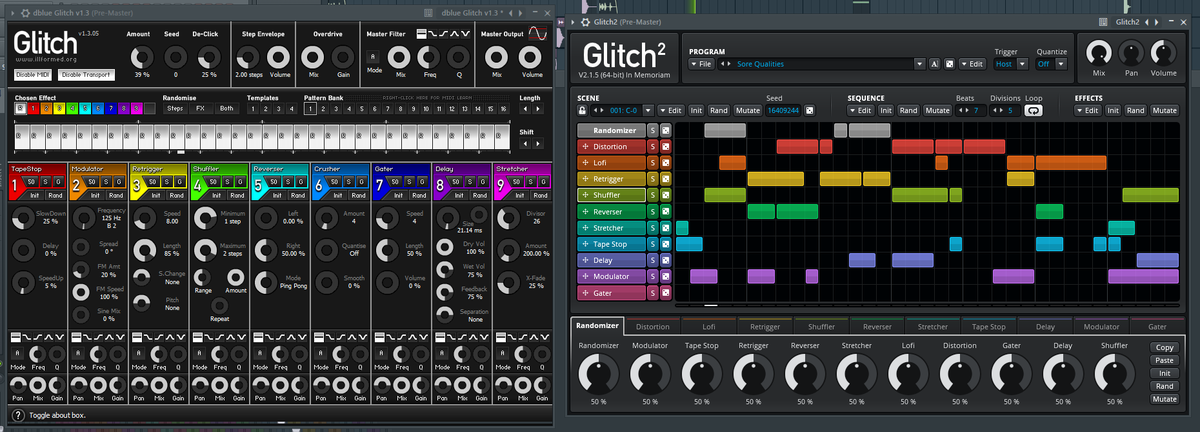Screen dimensions: 1200x432
Task: Click the dice icon on the Gater row
Action: [x=666, y=293]
